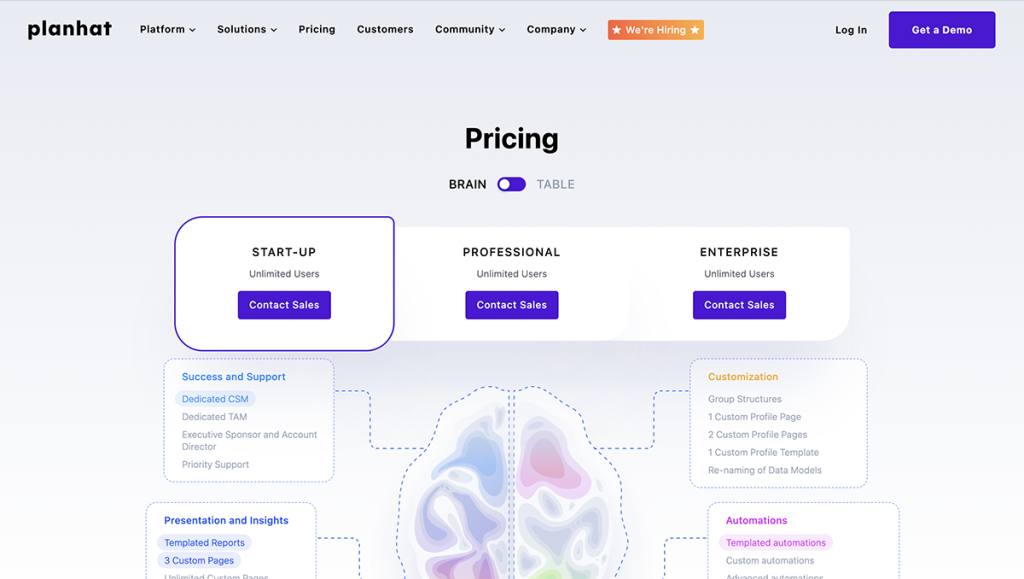Click the planhat logo
This screenshot has width=1024, height=579.
point(69,29)
